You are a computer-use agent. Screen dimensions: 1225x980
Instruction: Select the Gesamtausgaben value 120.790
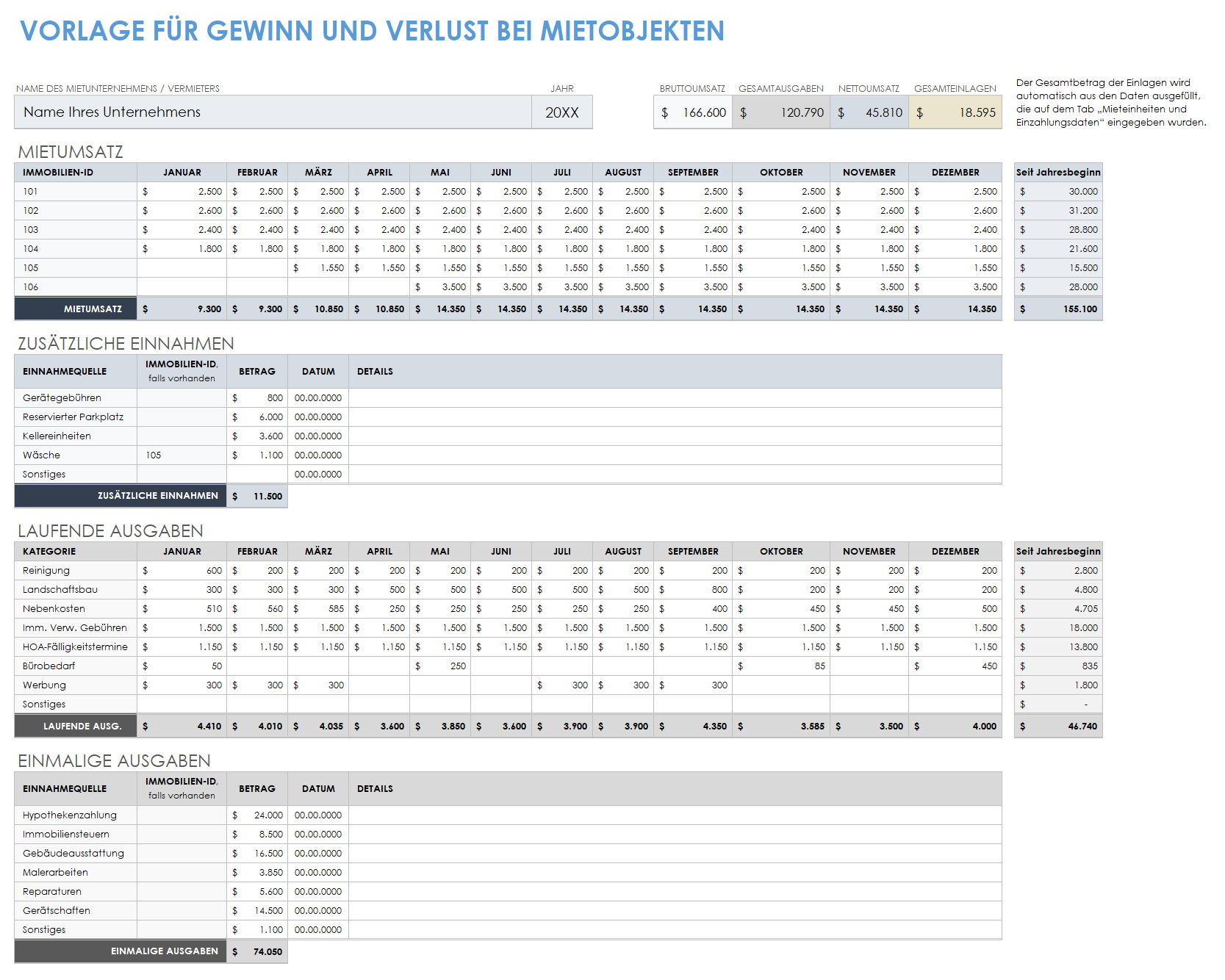click(x=781, y=112)
